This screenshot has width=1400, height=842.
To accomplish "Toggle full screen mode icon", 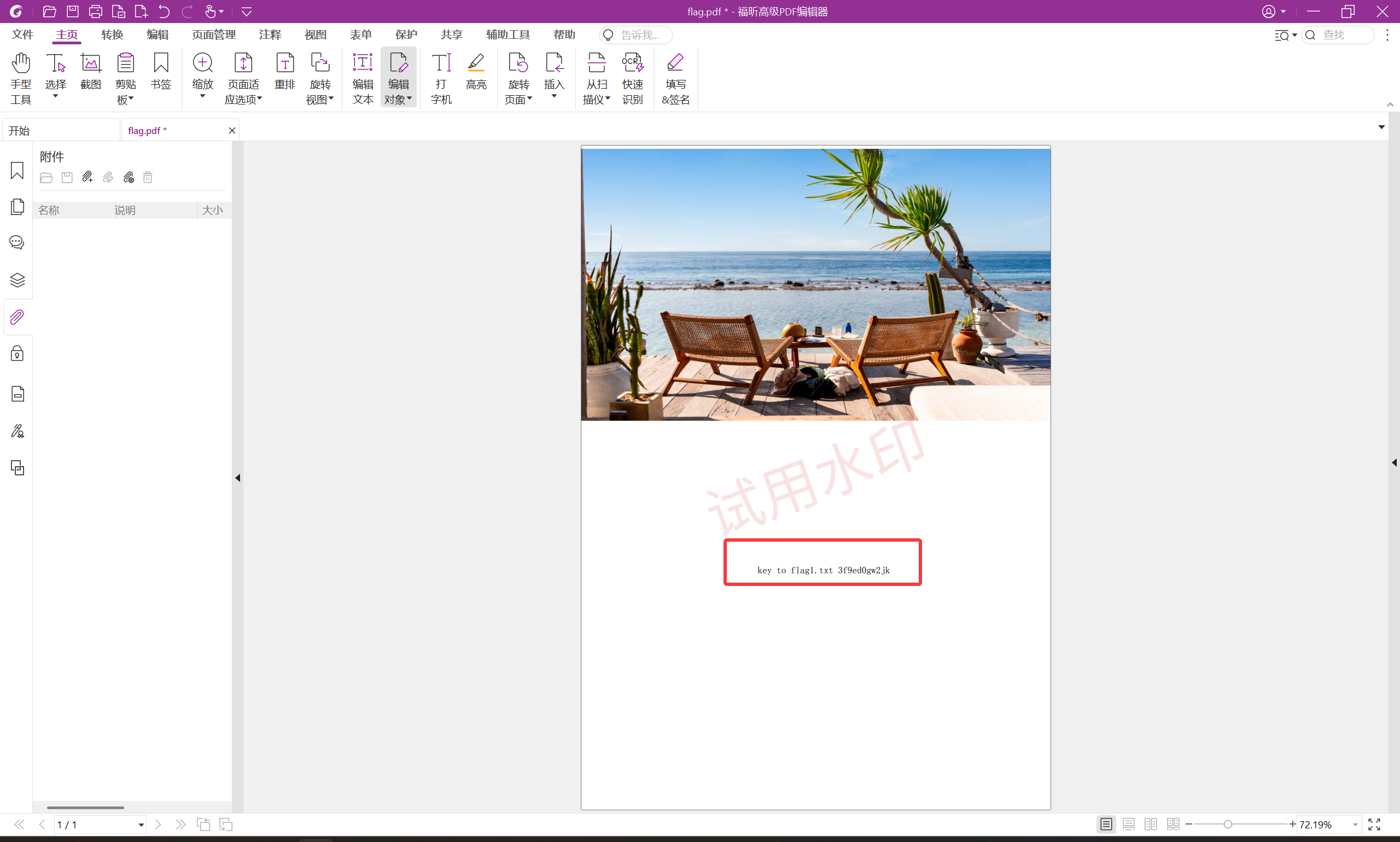I will click(x=1374, y=824).
